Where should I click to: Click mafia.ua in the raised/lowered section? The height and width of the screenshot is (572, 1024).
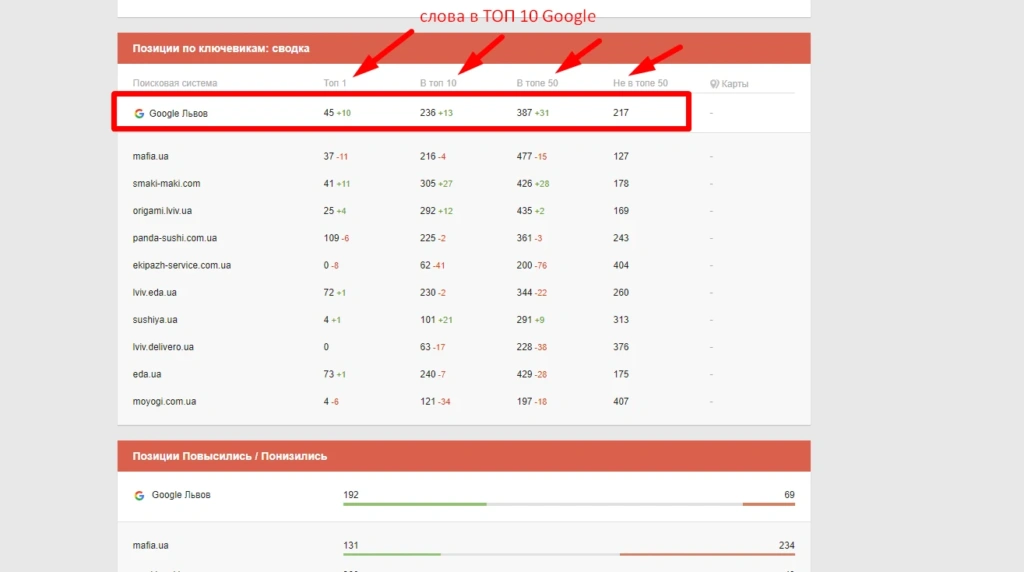(150, 545)
